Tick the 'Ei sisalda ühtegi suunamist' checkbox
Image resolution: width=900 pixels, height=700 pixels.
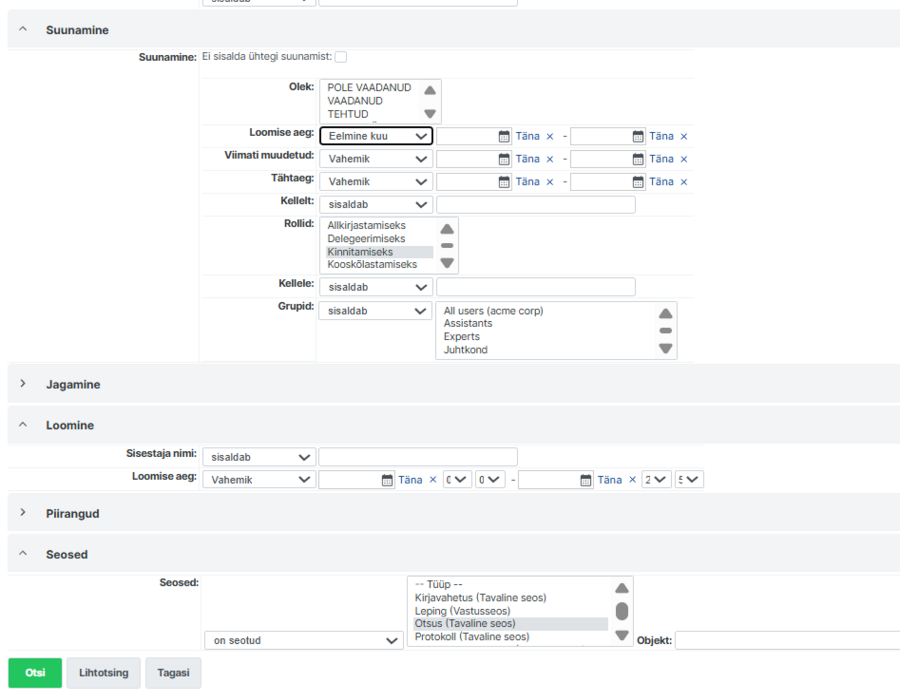(341, 57)
